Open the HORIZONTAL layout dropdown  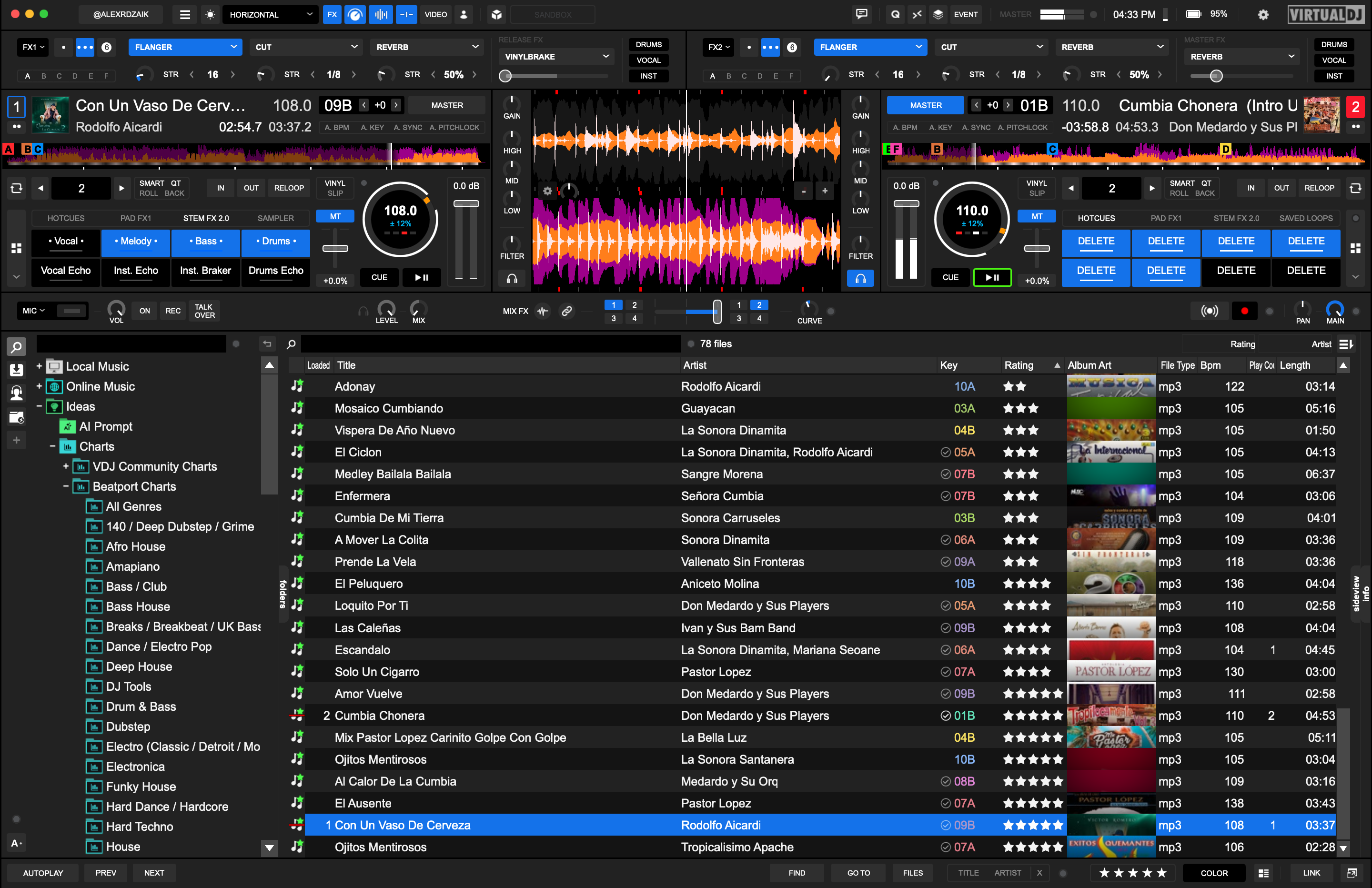tap(270, 15)
